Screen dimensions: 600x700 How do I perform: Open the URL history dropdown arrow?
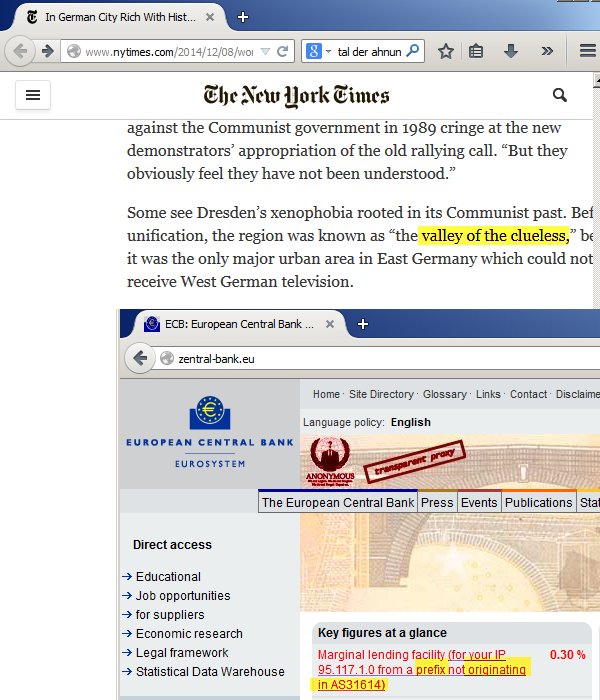[265, 52]
